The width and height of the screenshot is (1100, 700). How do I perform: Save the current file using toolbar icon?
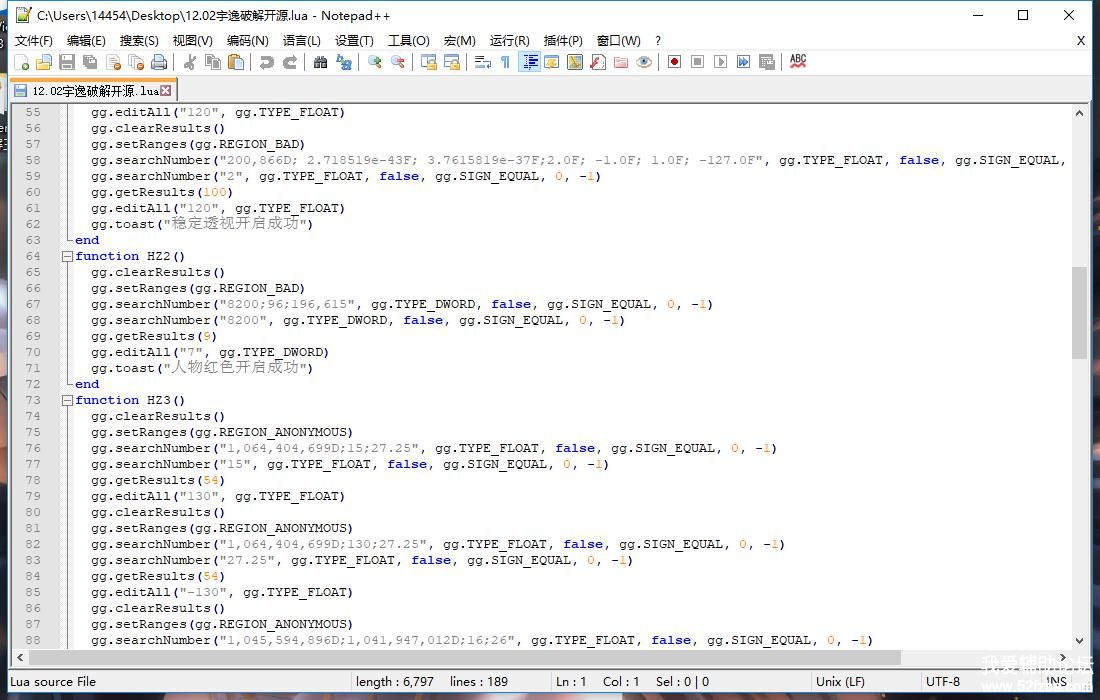coord(67,62)
